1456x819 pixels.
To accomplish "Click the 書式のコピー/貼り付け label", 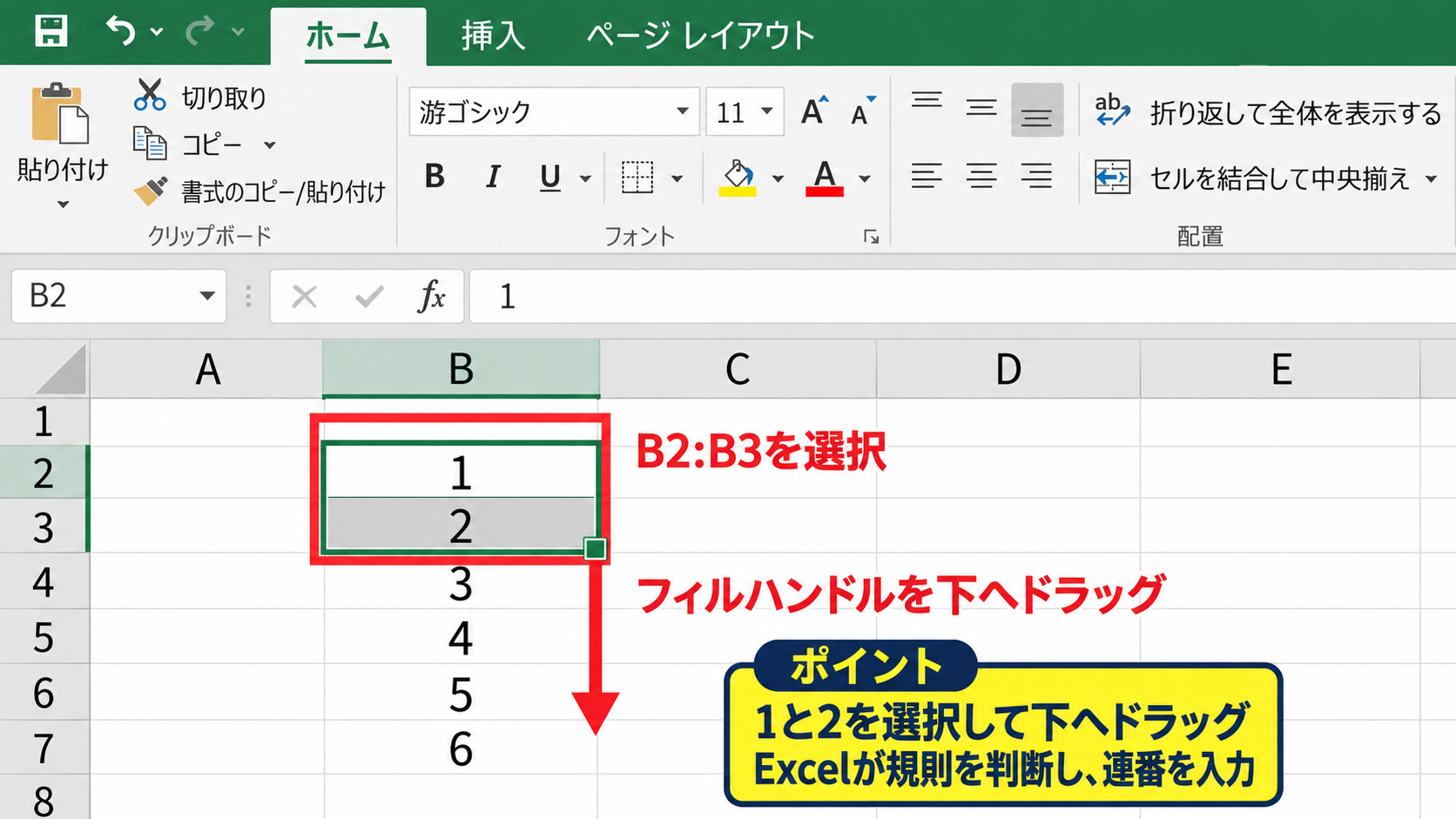I will (x=283, y=191).
